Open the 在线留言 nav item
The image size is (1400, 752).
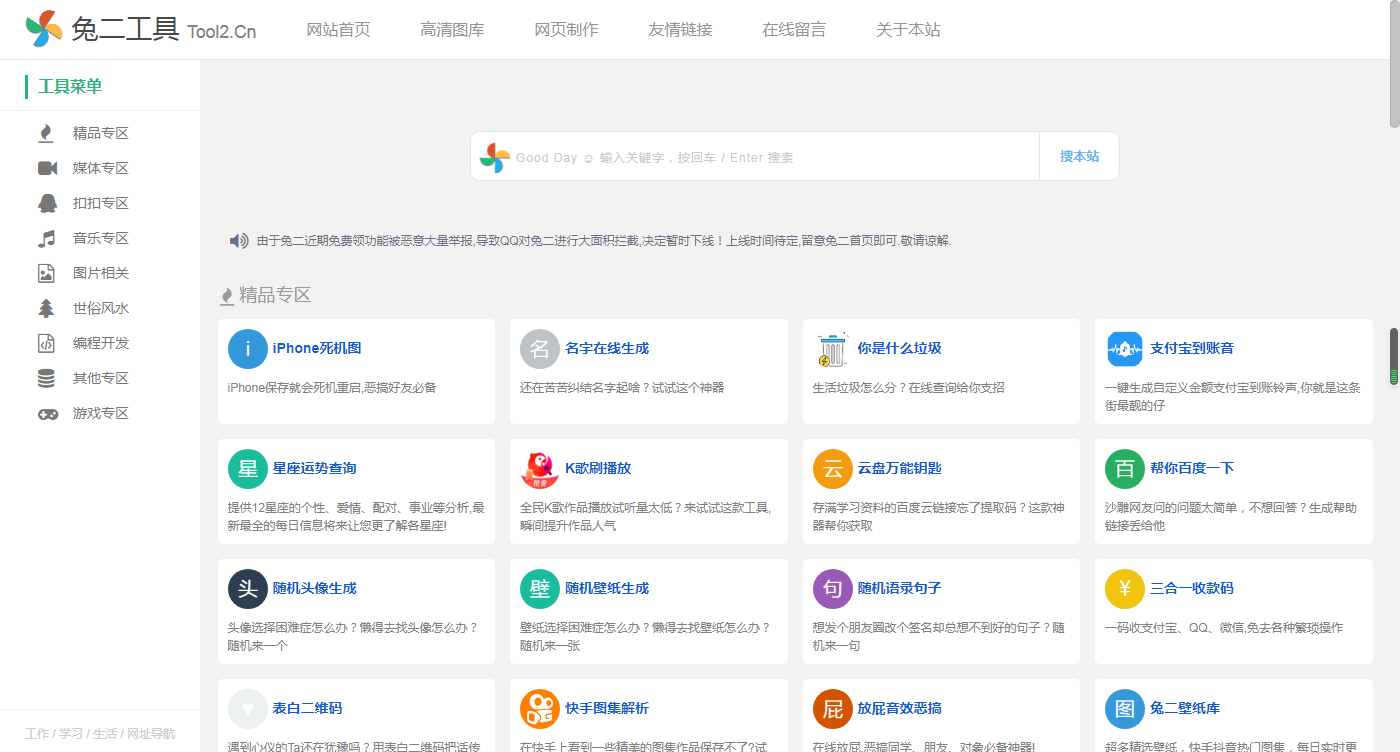794,30
